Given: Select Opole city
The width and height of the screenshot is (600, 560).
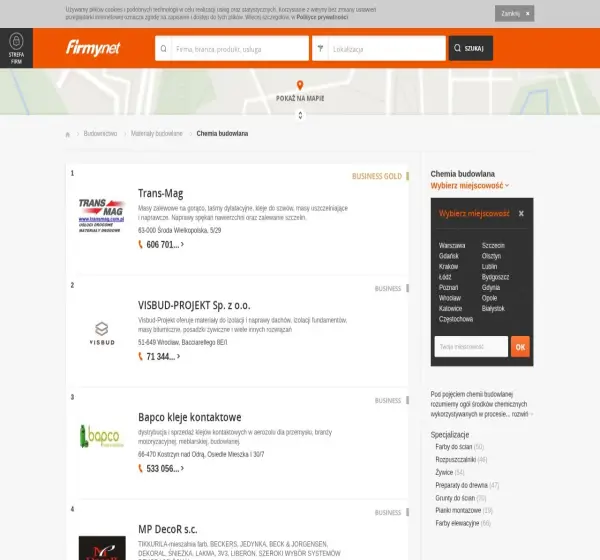Looking at the screenshot, I should coord(489,298).
